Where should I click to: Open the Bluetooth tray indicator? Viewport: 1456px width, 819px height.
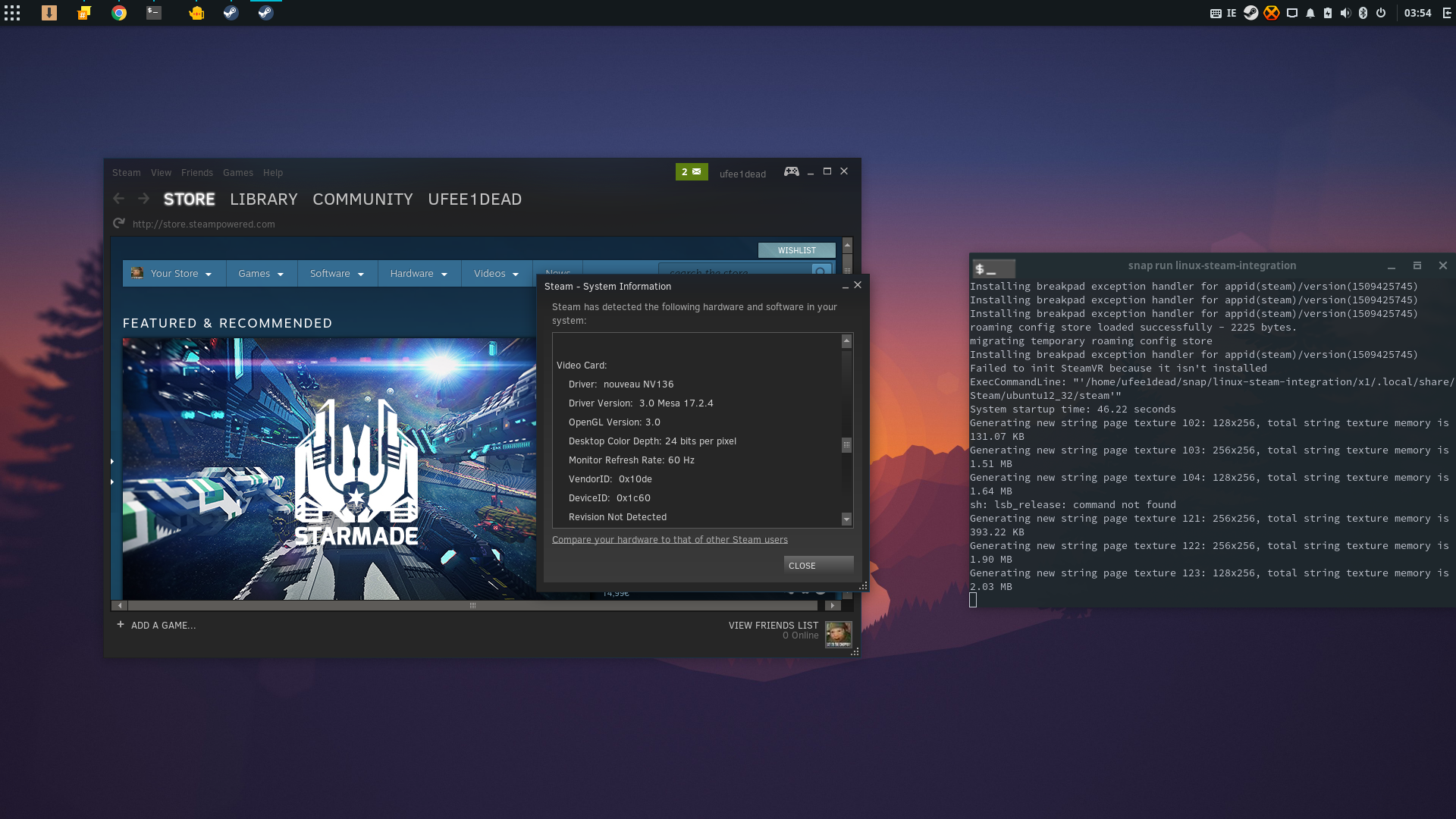(1363, 13)
